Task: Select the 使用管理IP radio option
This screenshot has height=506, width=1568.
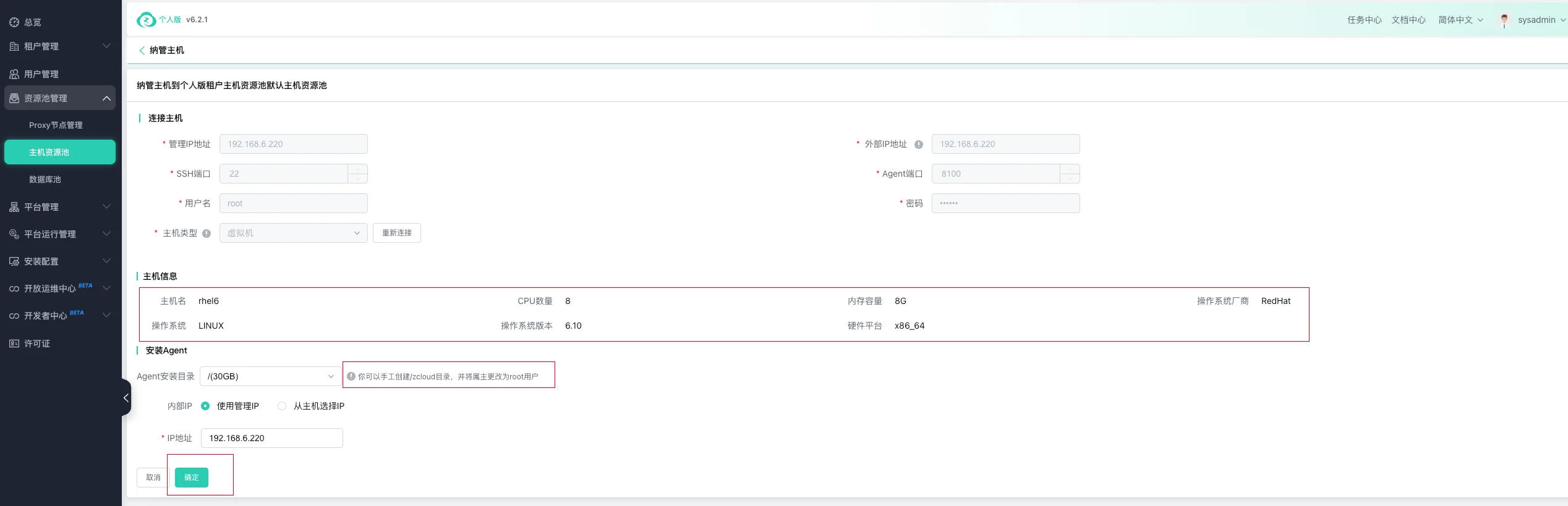Action: coord(205,406)
